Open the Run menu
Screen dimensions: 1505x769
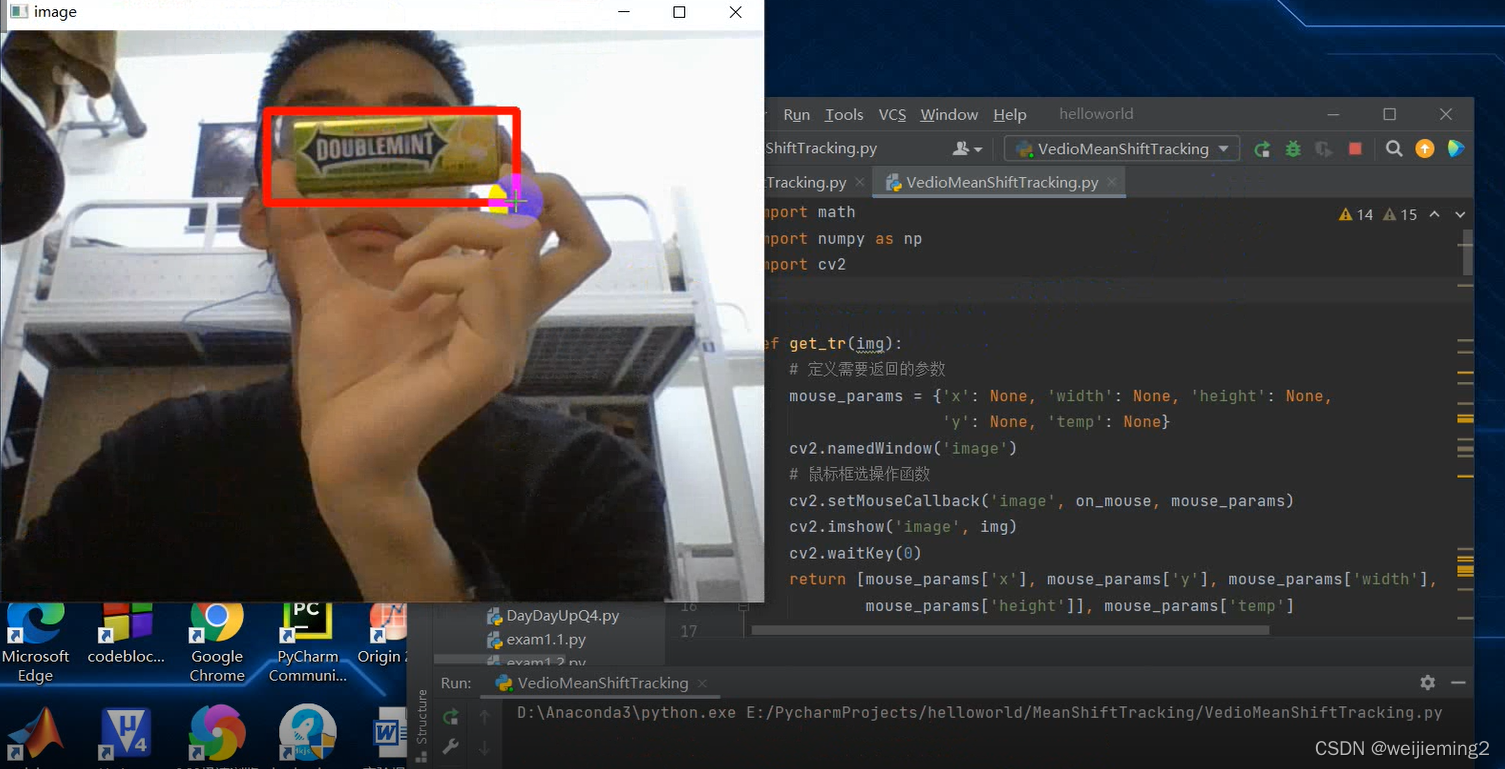pyautogui.click(x=796, y=114)
